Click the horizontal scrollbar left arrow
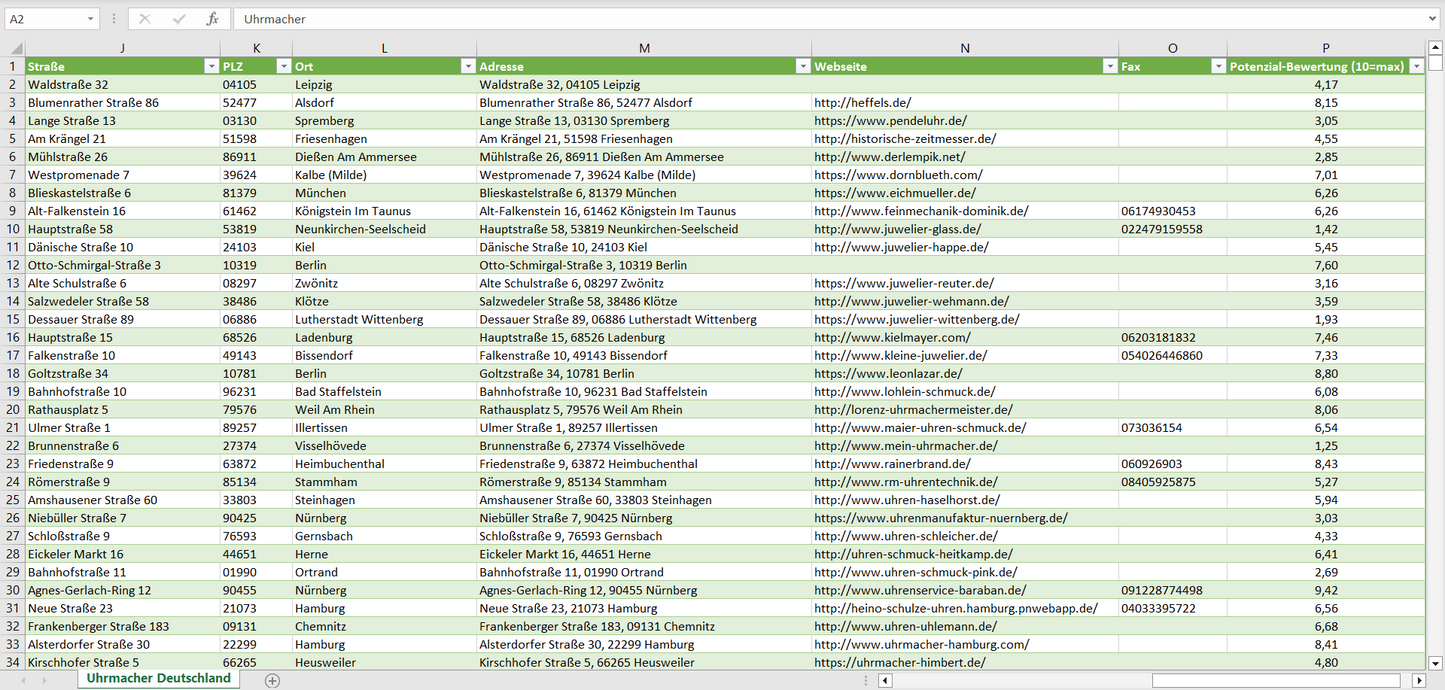 884,680
